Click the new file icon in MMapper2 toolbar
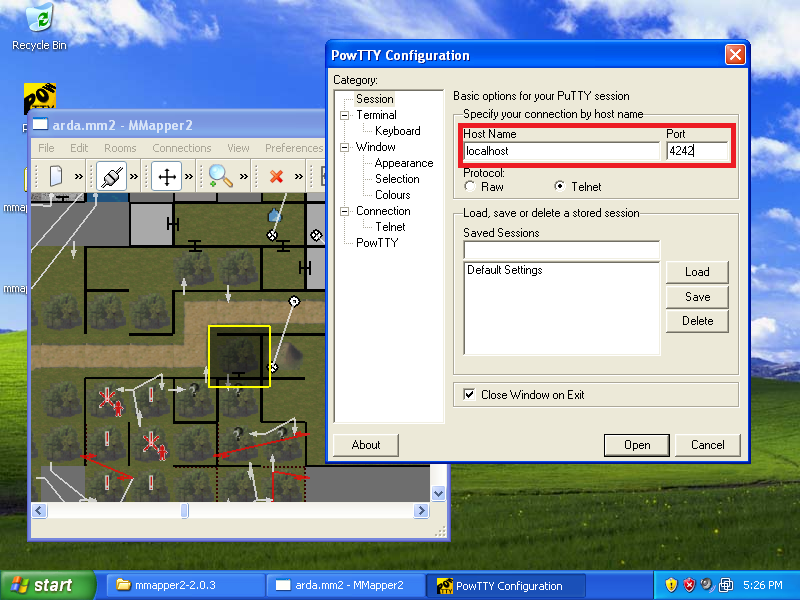This screenshot has width=800, height=600. tap(56, 177)
